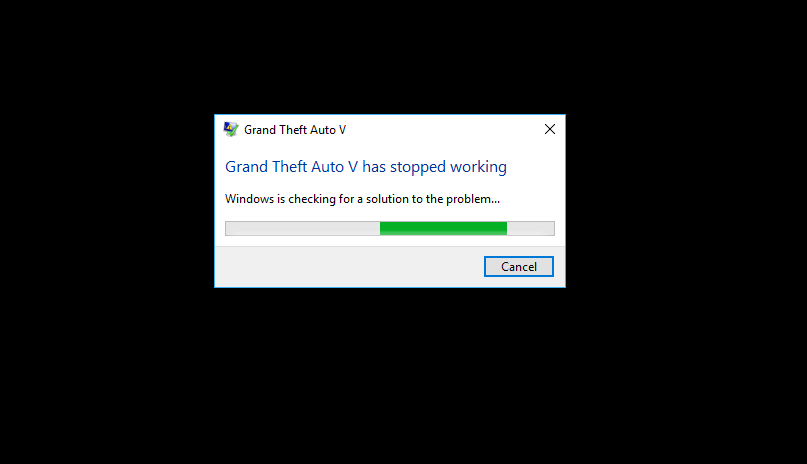Screen dimensions: 807x464
Task: Click the word 'solution' in the checking message
Action: 386,199
